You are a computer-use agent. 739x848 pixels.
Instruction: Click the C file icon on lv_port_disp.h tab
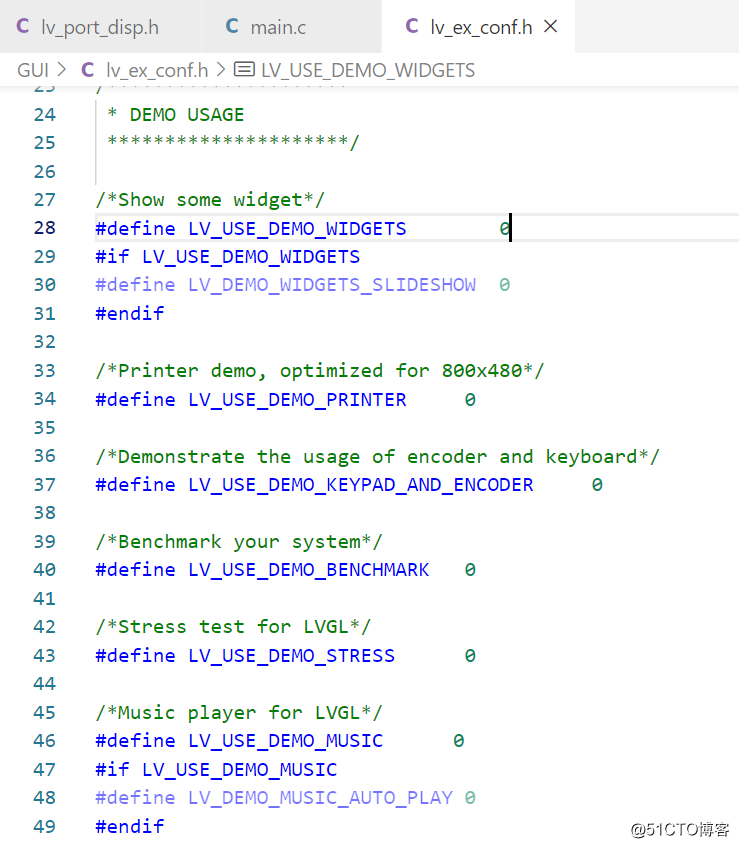point(23,26)
